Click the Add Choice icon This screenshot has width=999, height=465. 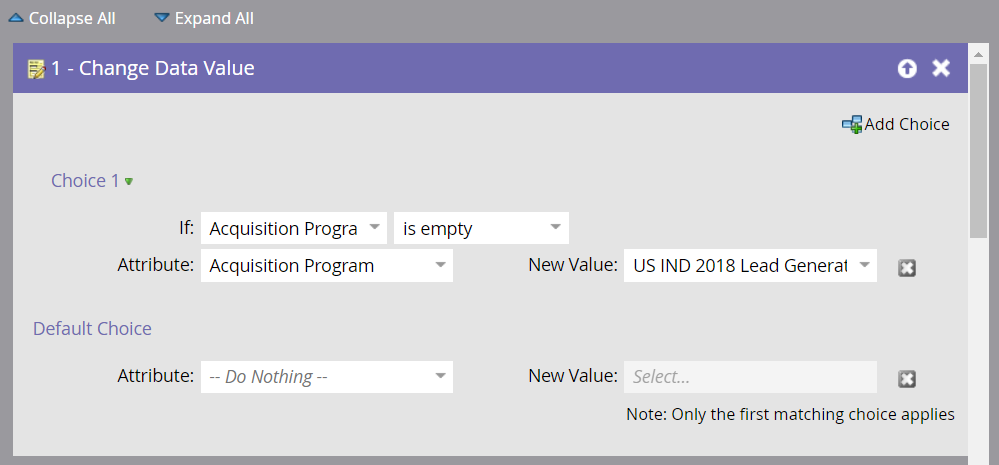tap(852, 124)
